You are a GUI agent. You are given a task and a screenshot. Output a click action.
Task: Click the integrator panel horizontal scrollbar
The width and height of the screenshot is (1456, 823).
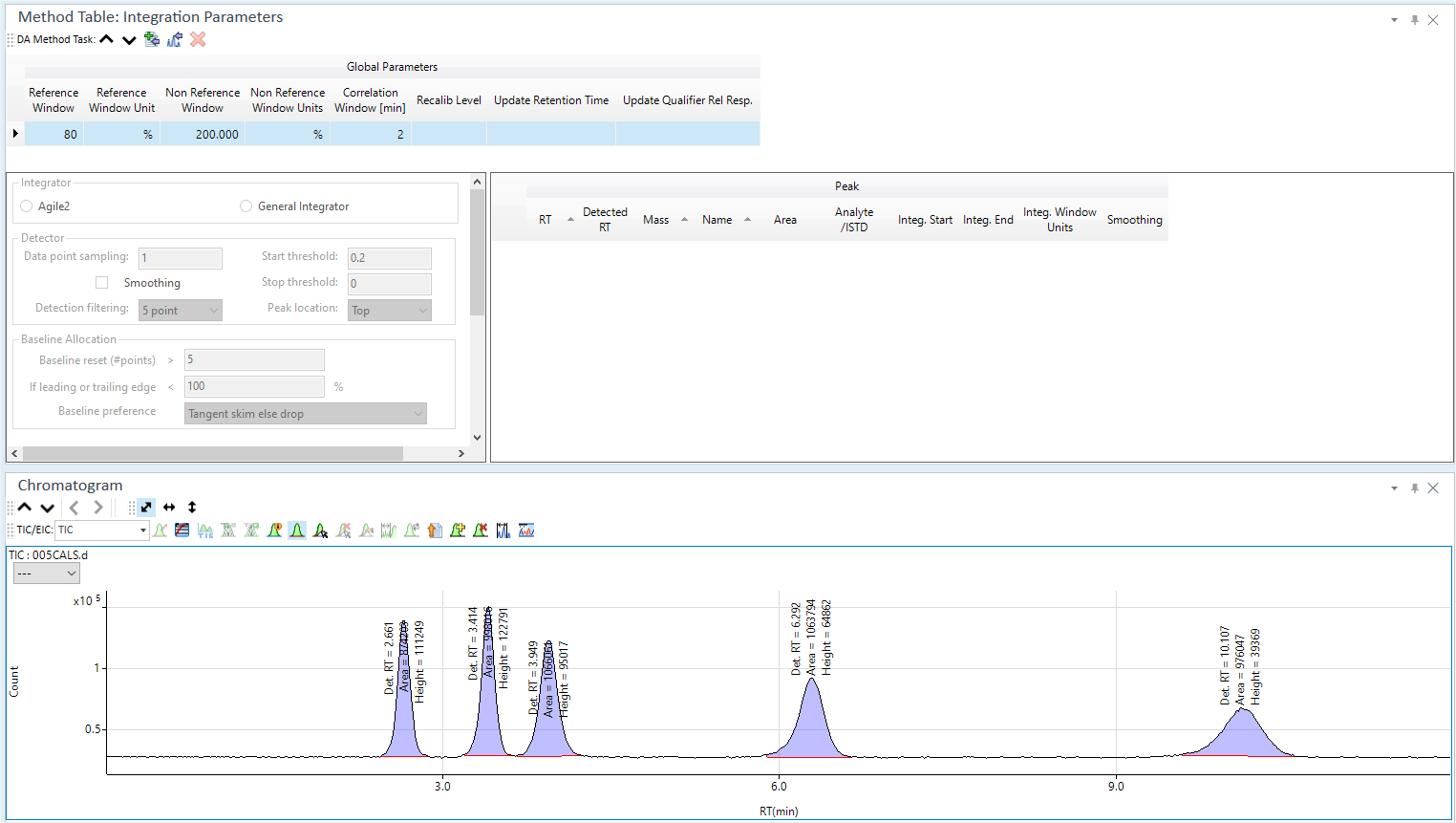tap(212, 454)
